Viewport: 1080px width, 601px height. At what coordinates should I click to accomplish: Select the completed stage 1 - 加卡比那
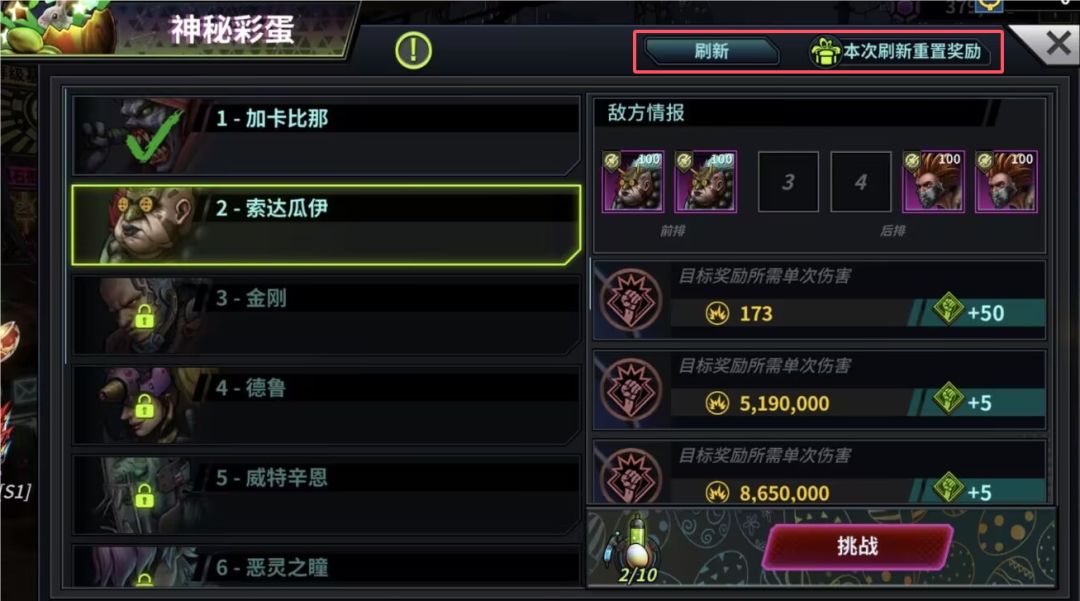click(326, 135)
